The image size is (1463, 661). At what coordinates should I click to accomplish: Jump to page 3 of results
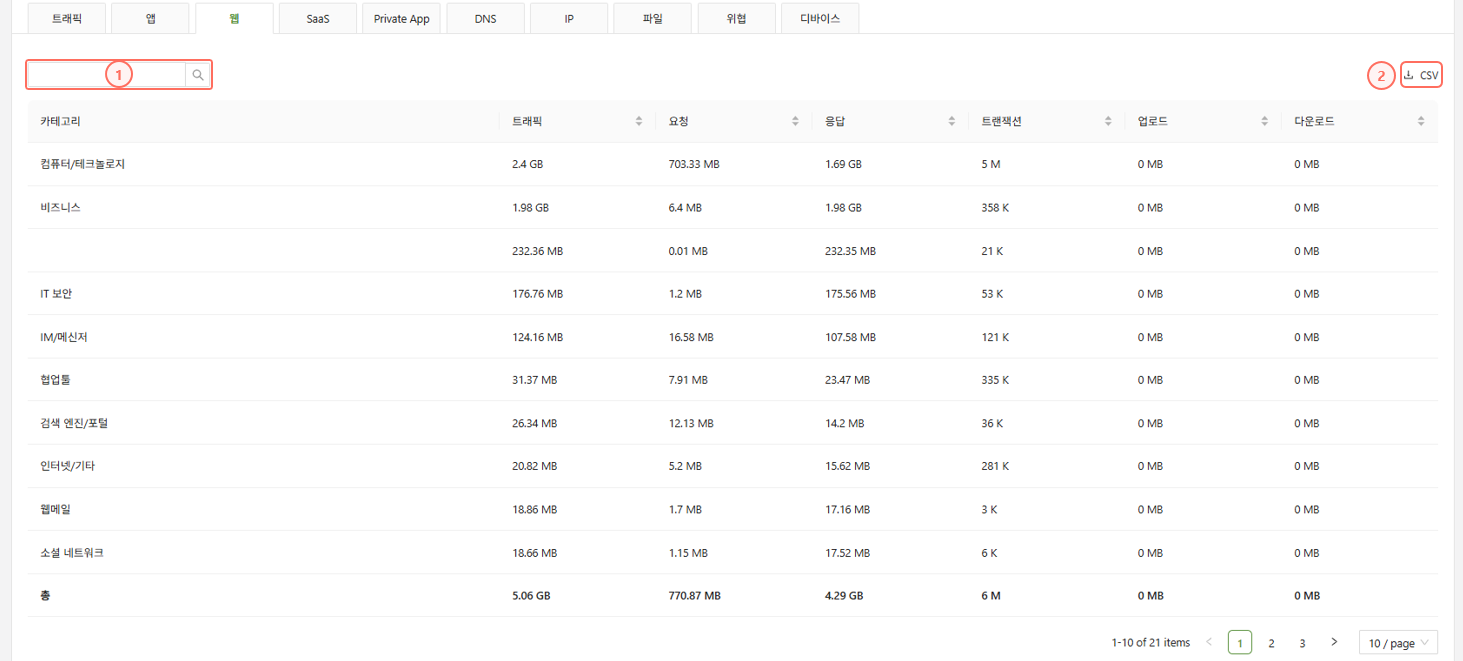tap(1302, 642)
